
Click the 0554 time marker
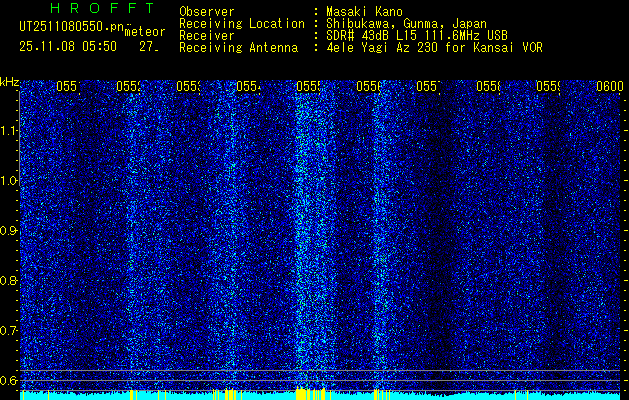point(249,86)
